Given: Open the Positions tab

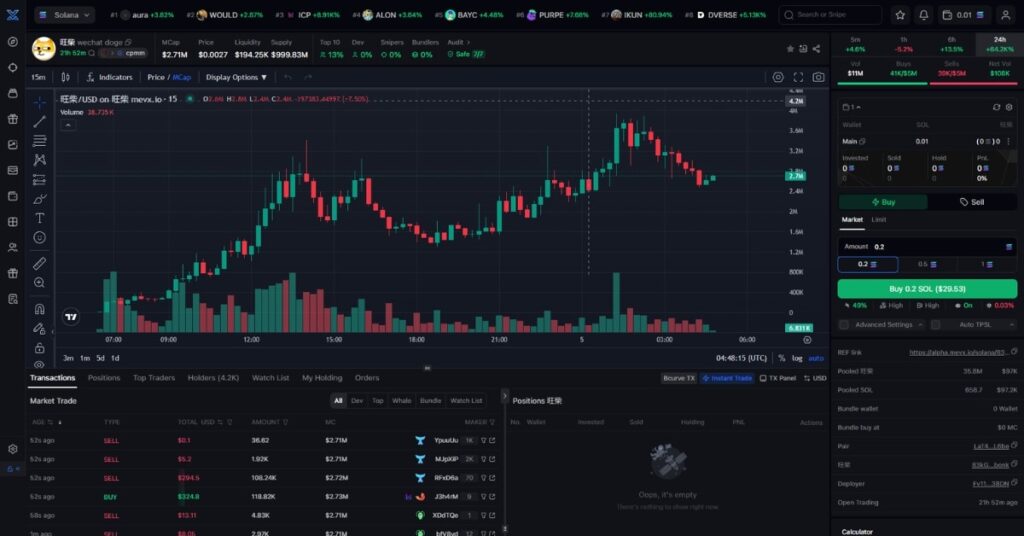Looking at the screenshot, I should (104, 378).
